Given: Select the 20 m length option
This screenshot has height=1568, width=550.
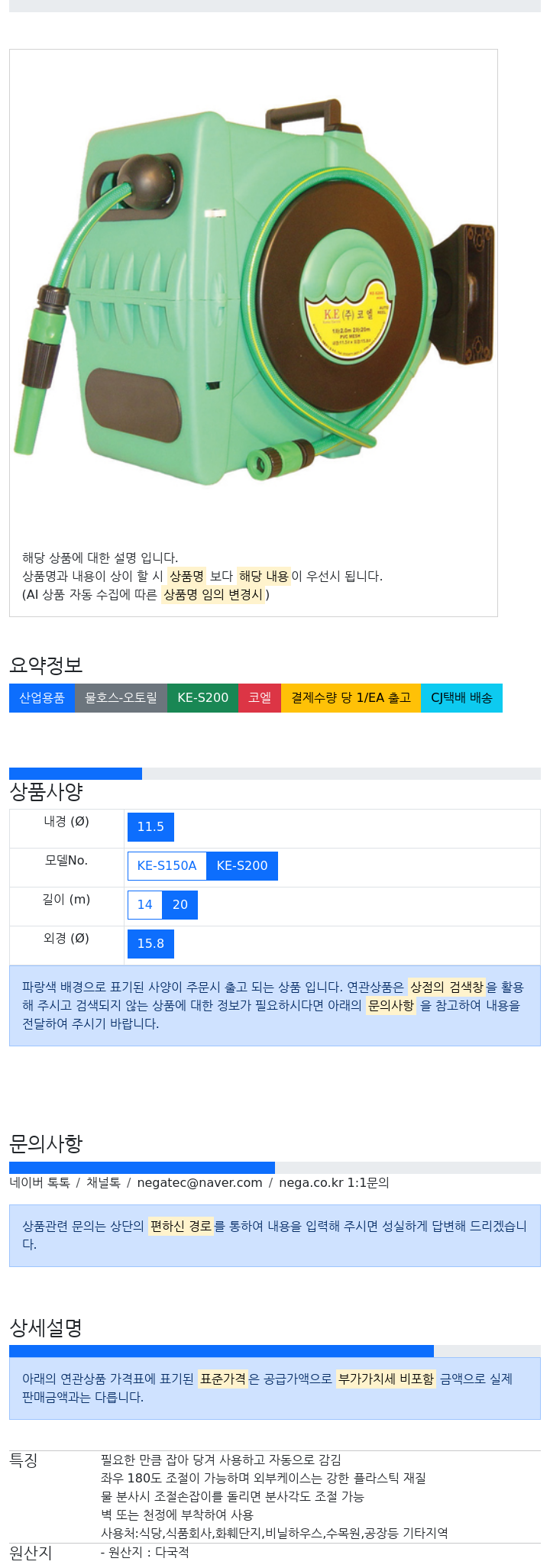Looking at the screenshot, I should (180, 905).
